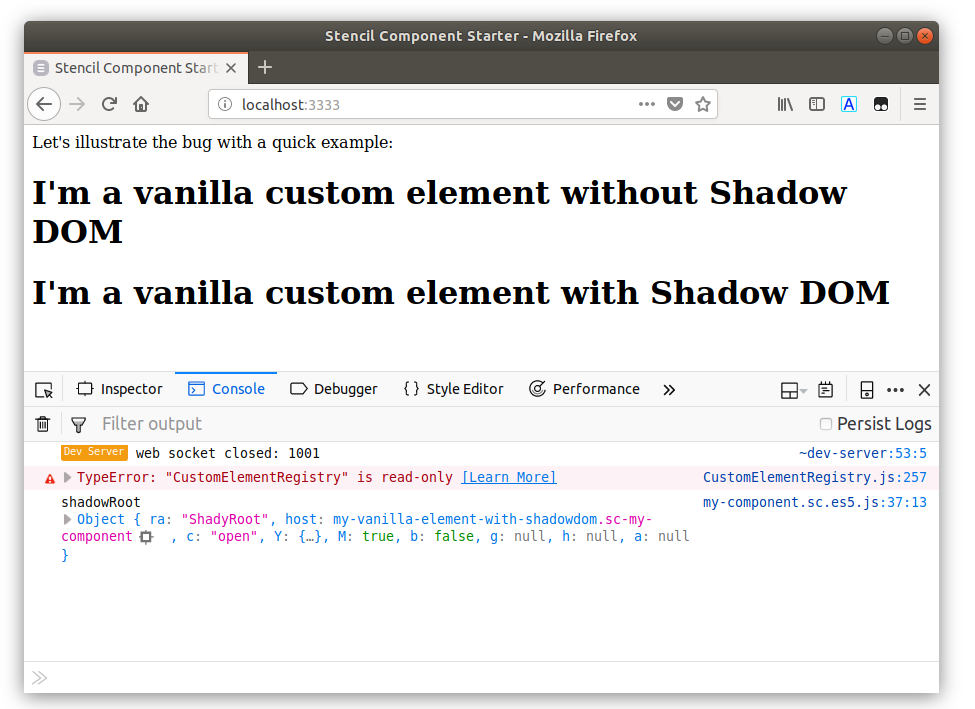Show the sidebars panel
The height and width of the screenshot is (709, 975).
tap(816, 104)
